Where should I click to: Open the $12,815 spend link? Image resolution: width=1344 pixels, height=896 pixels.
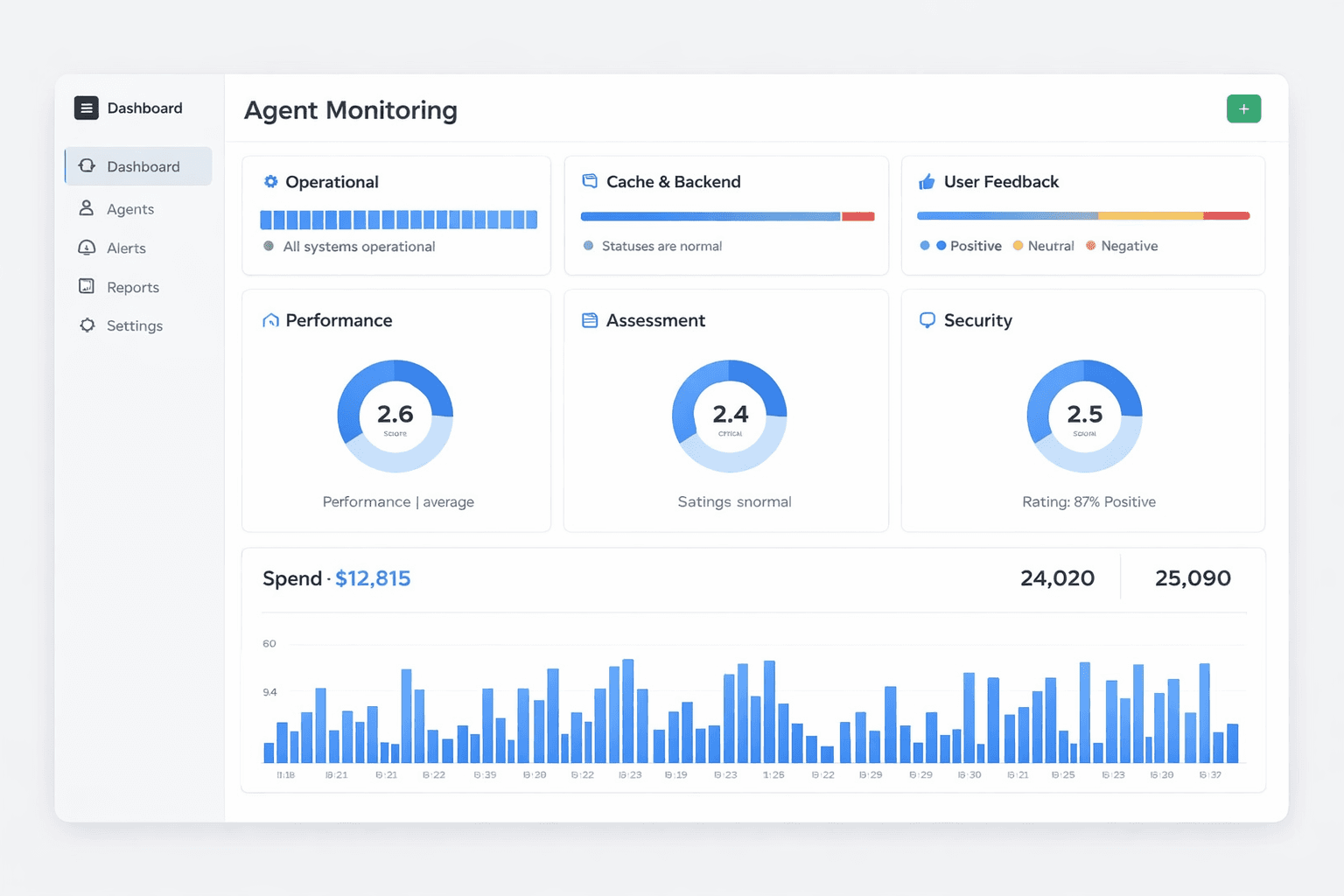374,577
